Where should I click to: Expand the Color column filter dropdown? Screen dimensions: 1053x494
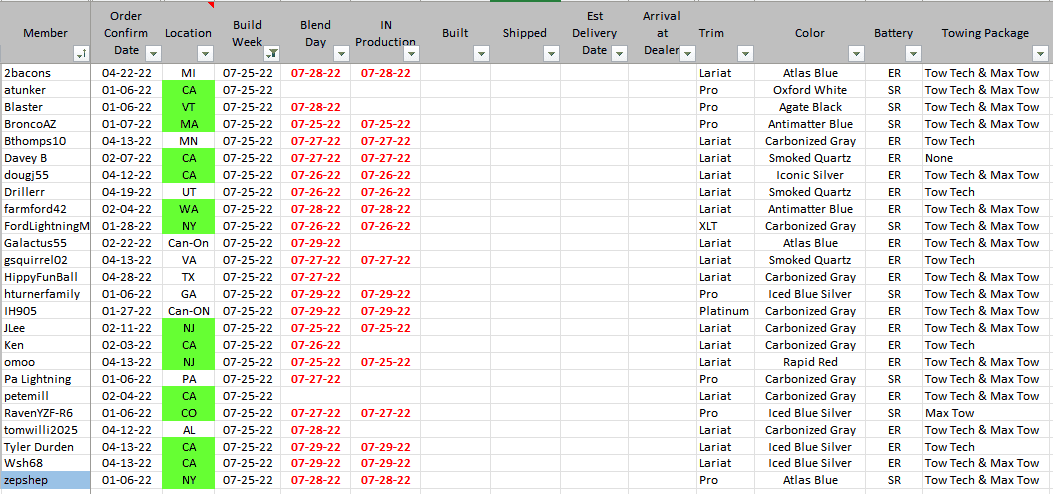pyautogui.click(x=855, y=52)
